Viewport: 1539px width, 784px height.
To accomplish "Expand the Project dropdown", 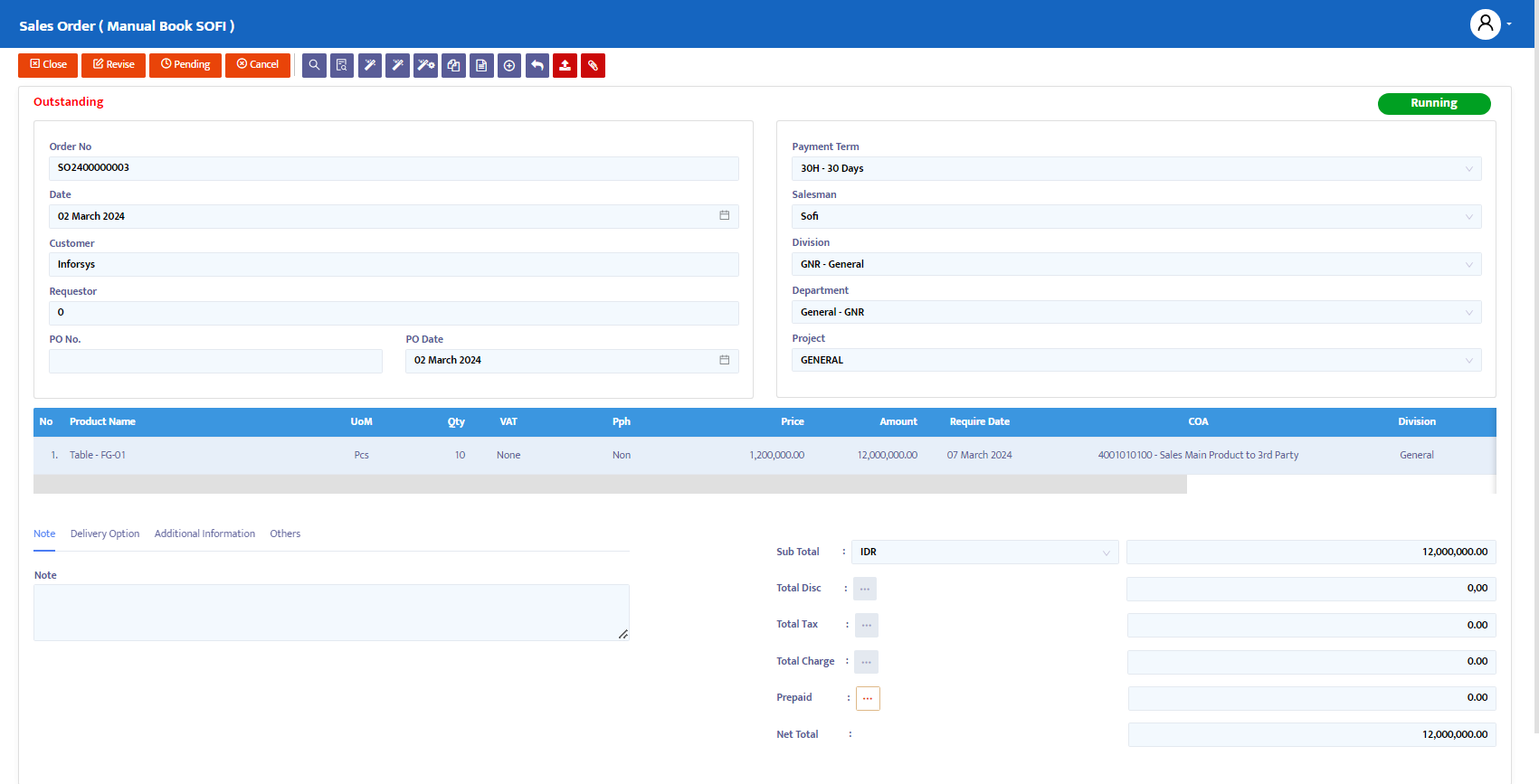I will pos(1136,360).
